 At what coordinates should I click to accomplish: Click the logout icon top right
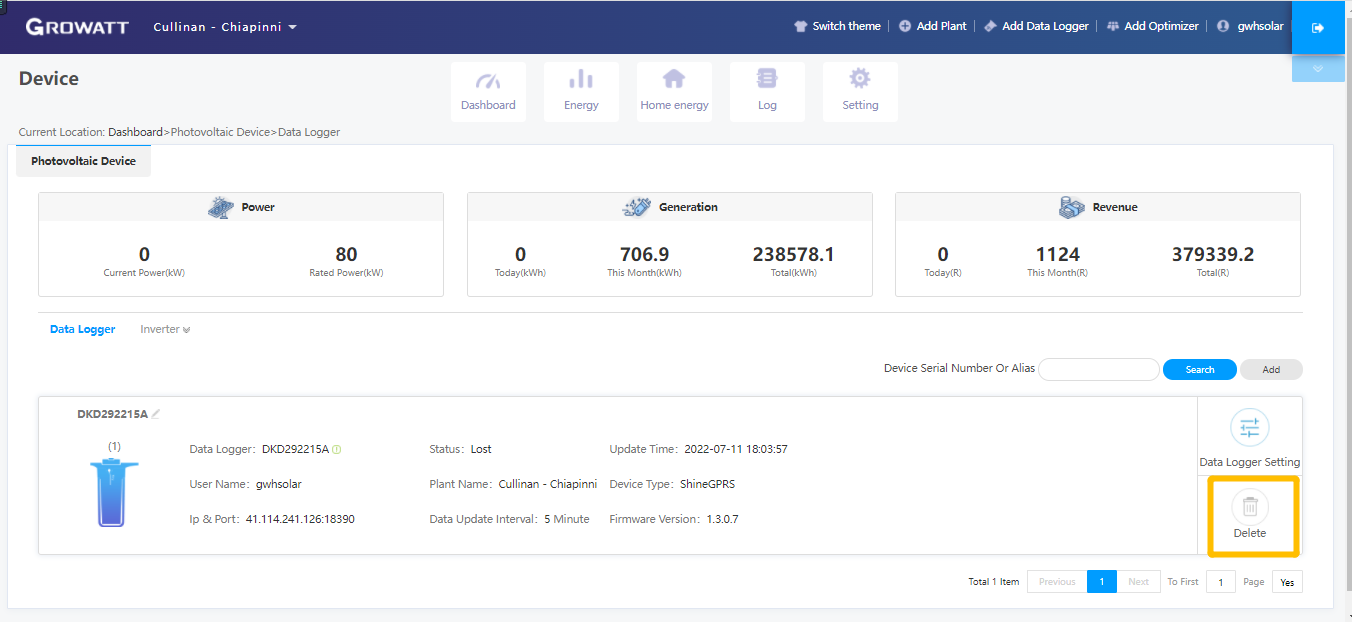pyautogui.click(x=1317, y=26)
